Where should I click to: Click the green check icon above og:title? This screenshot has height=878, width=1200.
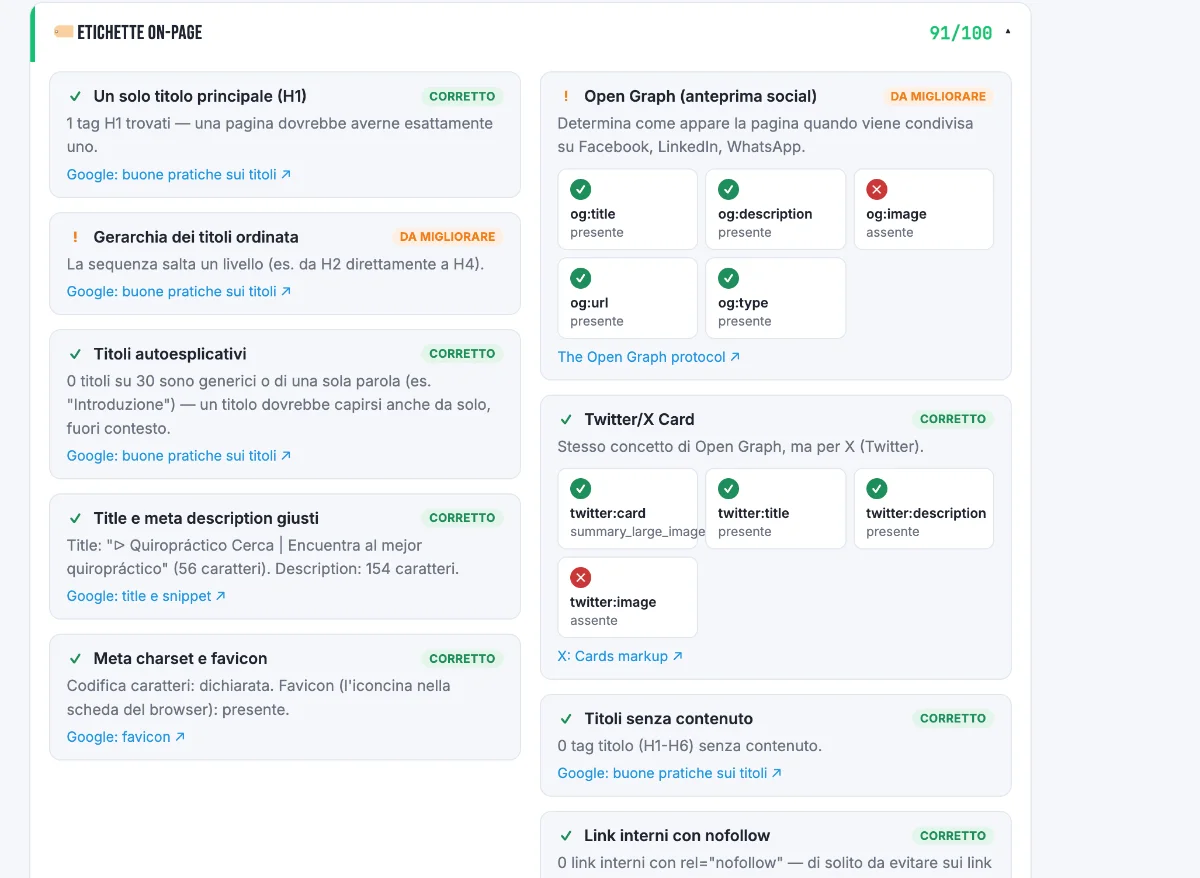(581, 189)
